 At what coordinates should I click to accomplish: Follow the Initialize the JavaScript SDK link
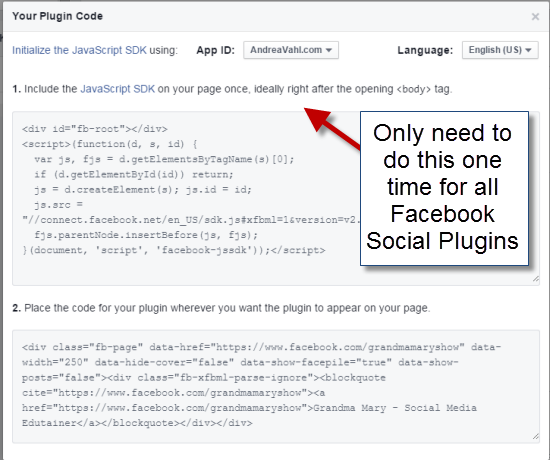79,50
